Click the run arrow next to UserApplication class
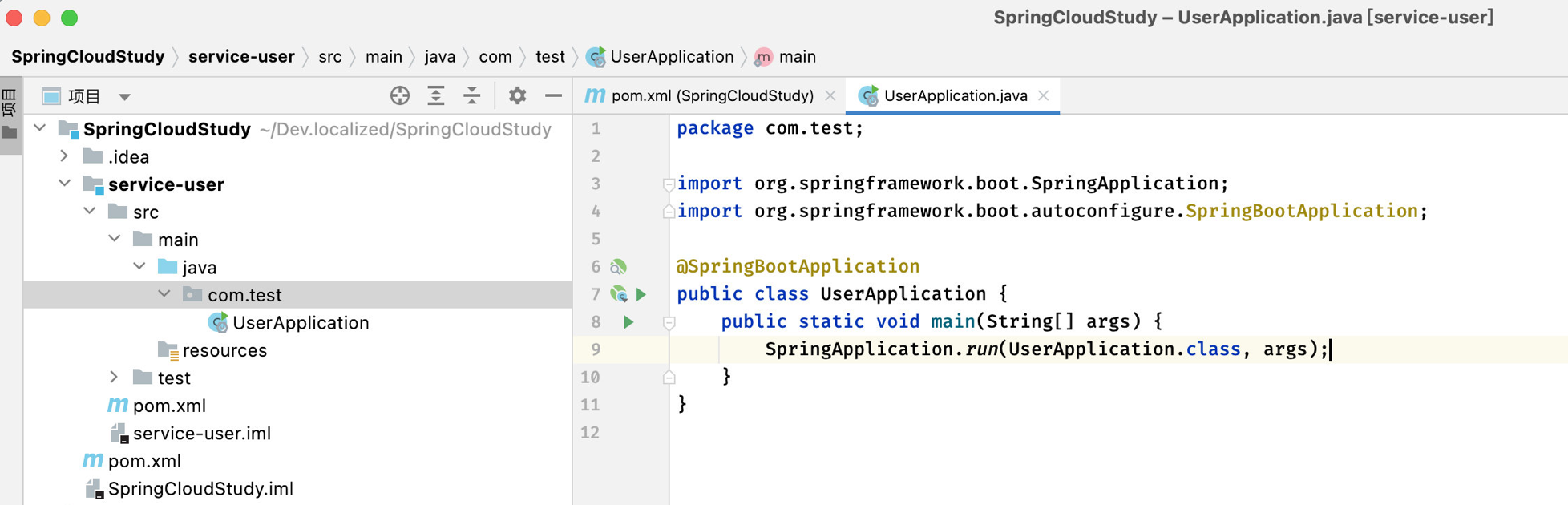Screen dimensions: 1568x505 [641, 294]
